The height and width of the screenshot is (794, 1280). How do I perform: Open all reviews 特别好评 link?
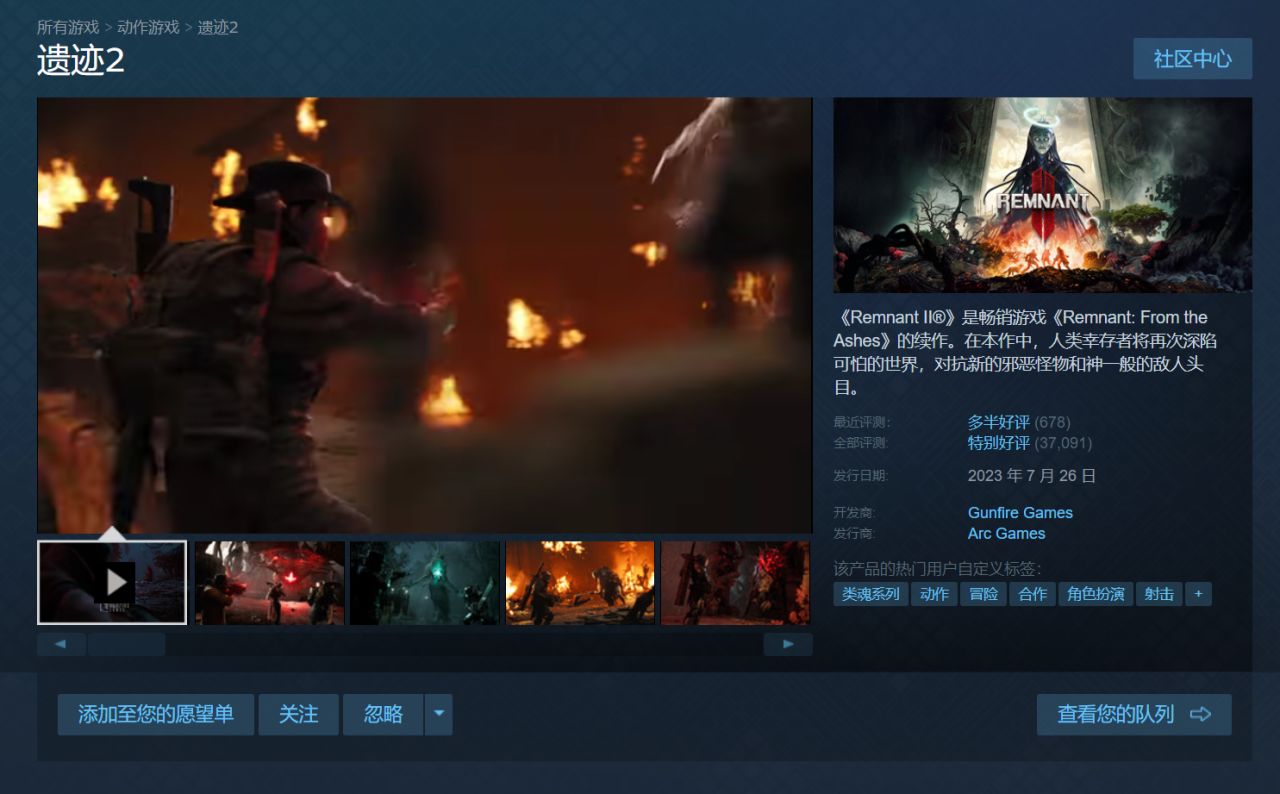pos(998,443)
